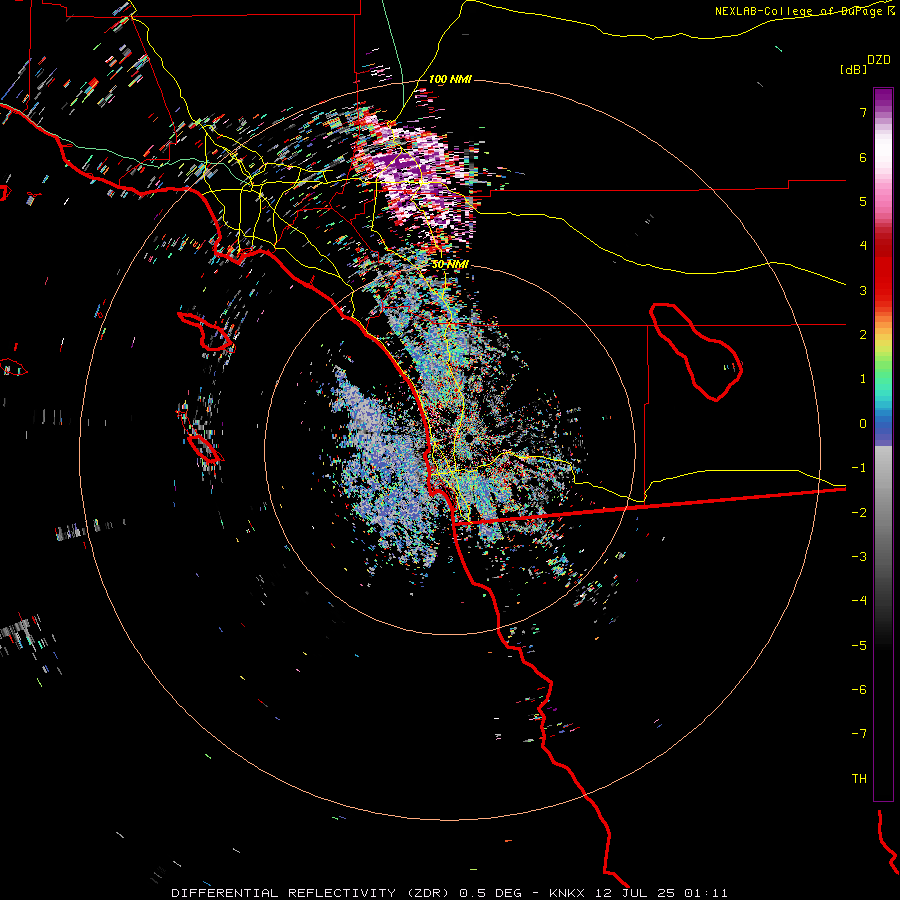Click the colorbar value 2 label

[863, 335]
